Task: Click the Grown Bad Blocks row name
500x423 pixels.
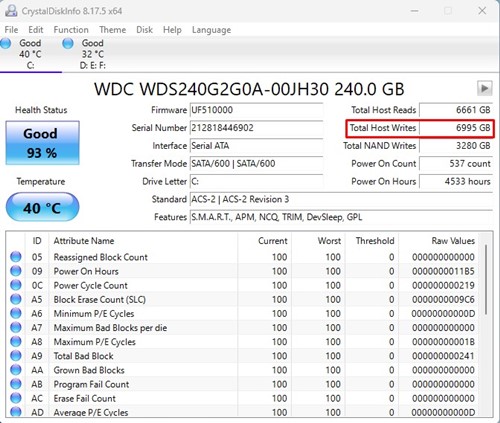Action: pyautogui.click(x=89, y=370)
